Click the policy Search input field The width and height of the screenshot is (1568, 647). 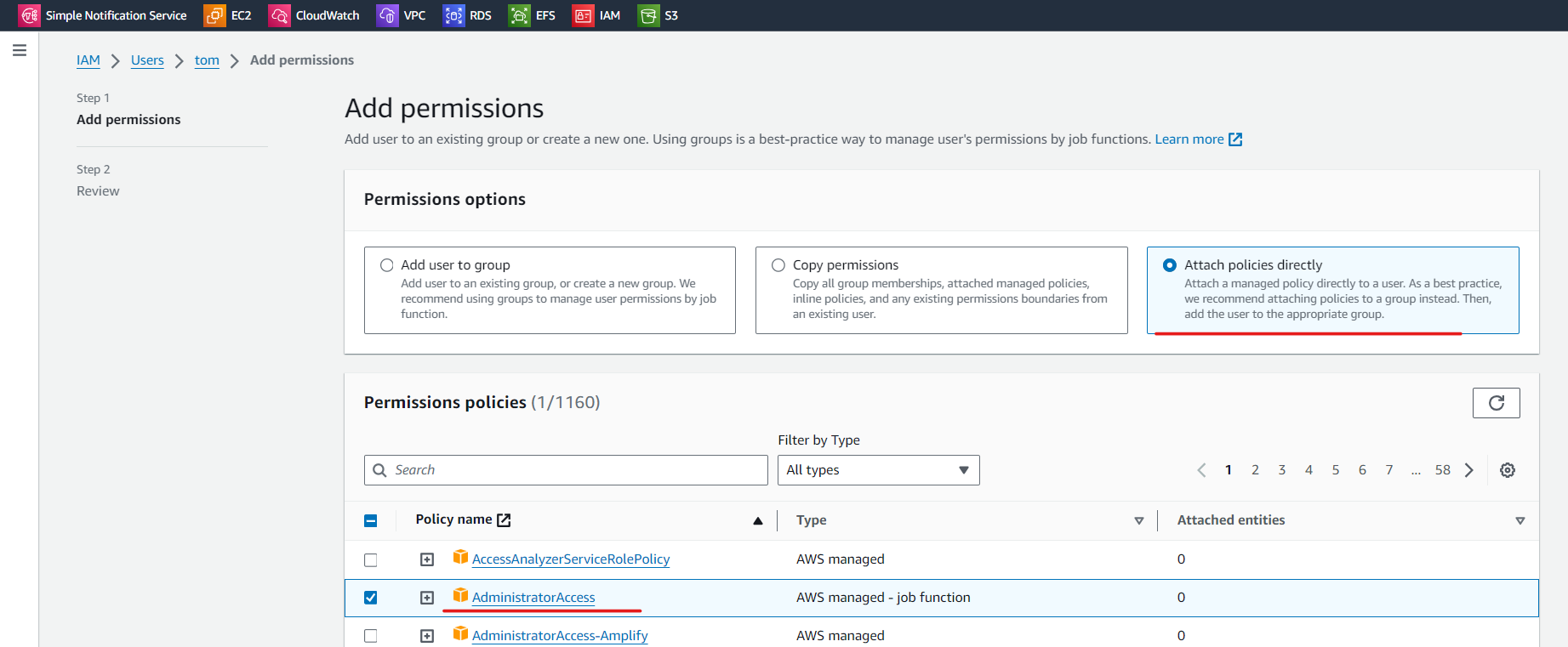(566, 470)
